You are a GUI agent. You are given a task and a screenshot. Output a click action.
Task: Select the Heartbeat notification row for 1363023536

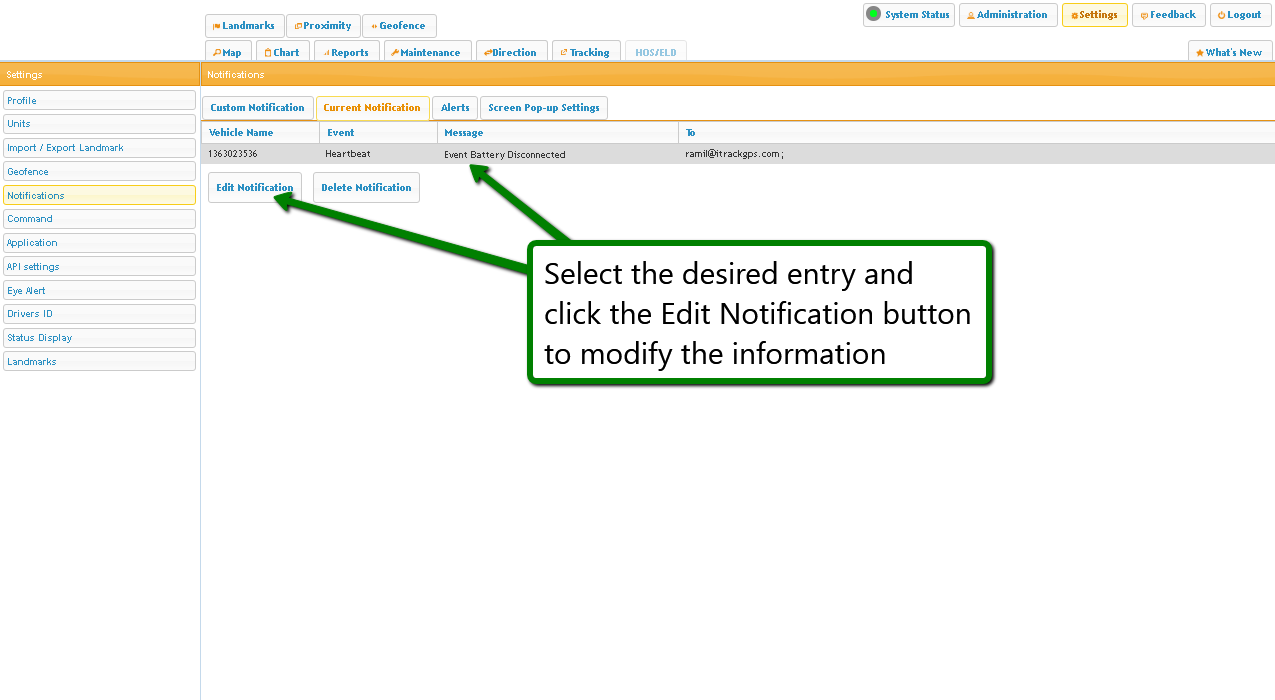(x=348, y=154)
